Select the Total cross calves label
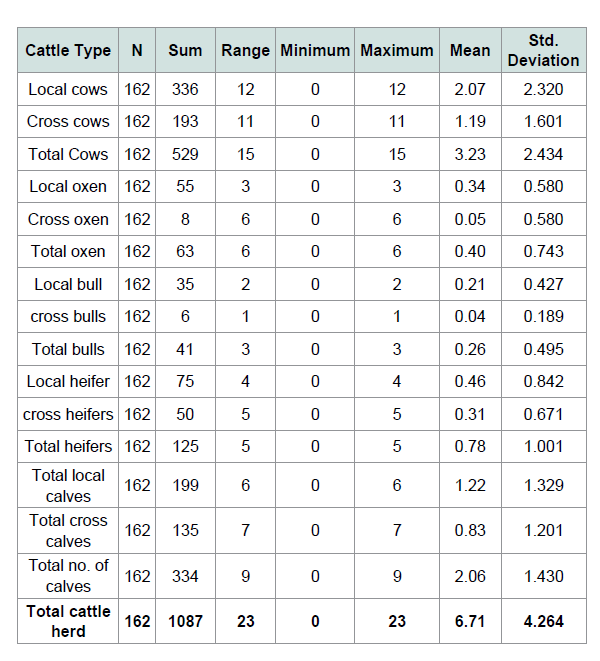Viewport: 600px width, 661px height. (68, 530)
